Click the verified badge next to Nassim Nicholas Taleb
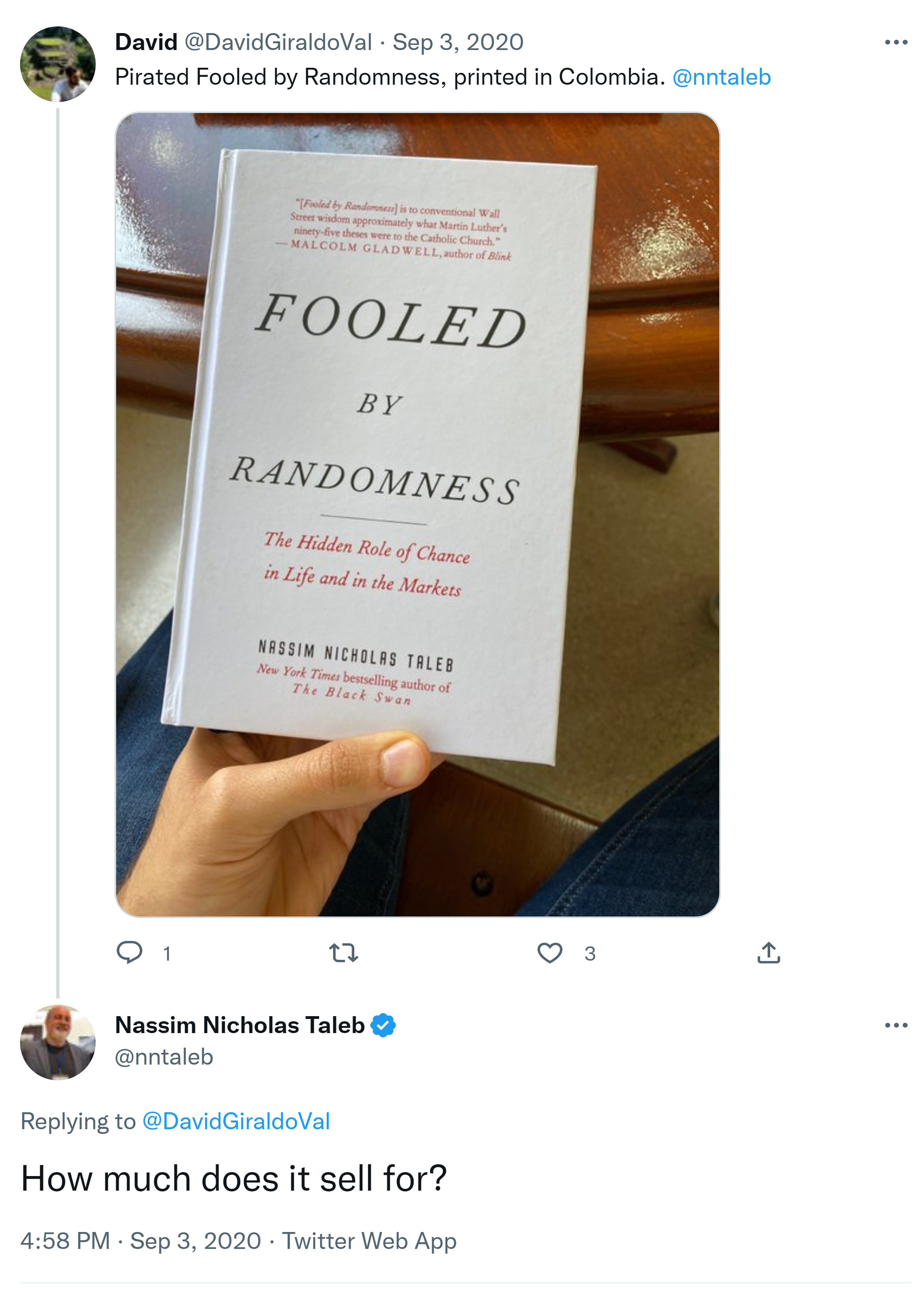The image size is (924, 1295). pyautogui.click(x=383, y=1025)
